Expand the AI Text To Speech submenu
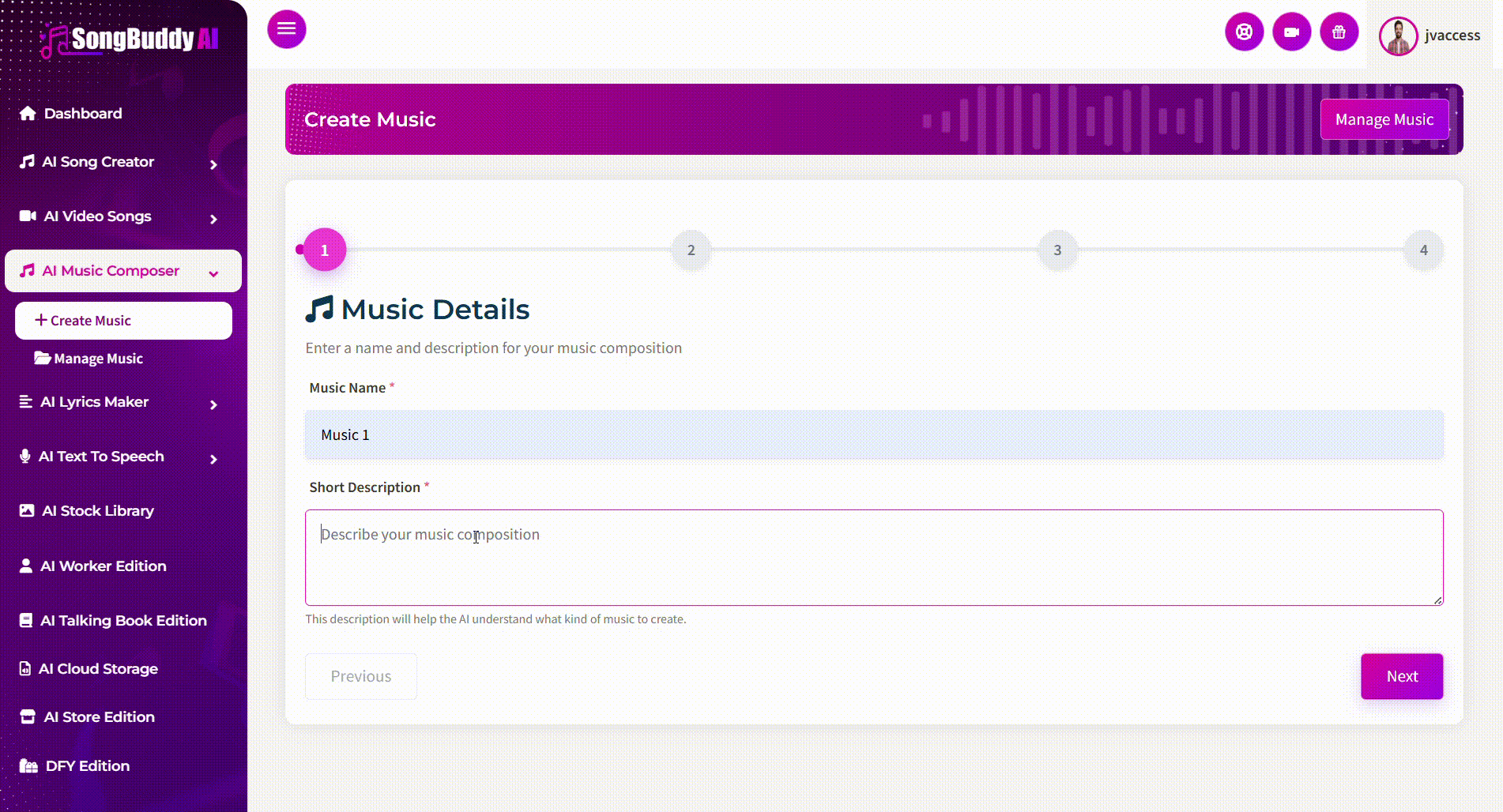Image resolution: width=1503 pixels, height=812 pixels. coord(213,459)
